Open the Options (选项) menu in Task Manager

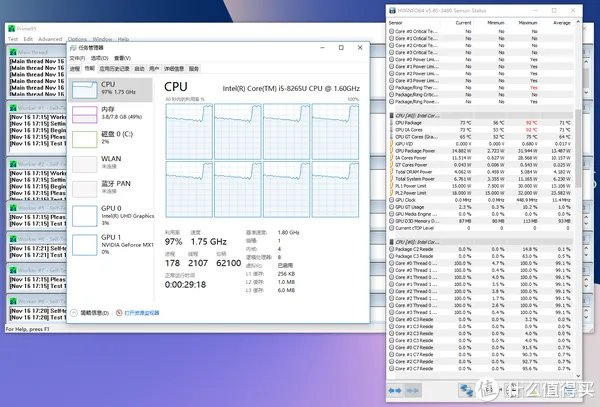(x=96, y=59)
